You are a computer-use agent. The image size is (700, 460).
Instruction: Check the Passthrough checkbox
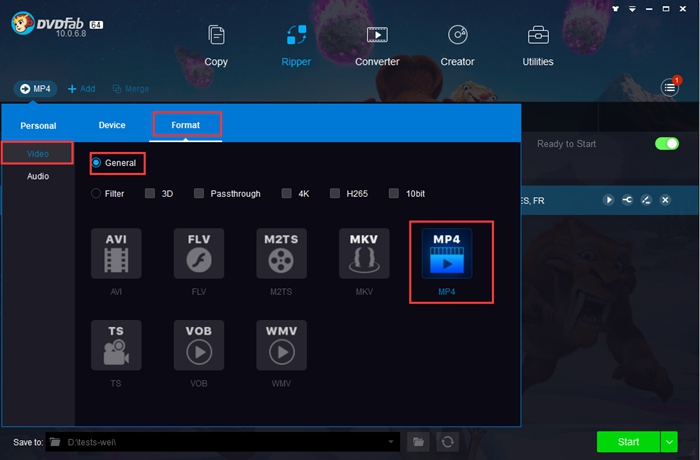click(x=199, y=193)
